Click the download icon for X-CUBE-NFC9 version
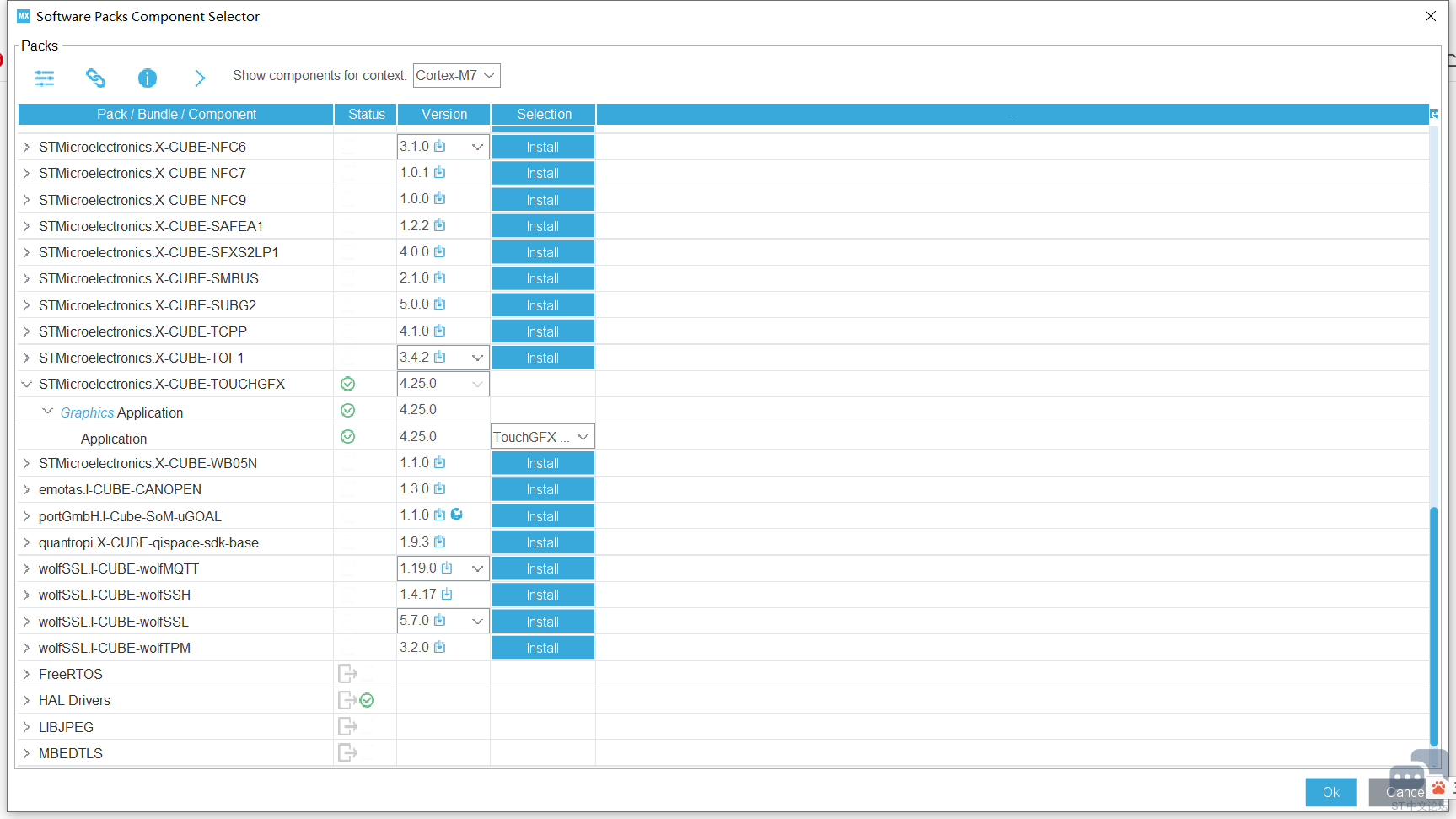 tap(440, 199)
